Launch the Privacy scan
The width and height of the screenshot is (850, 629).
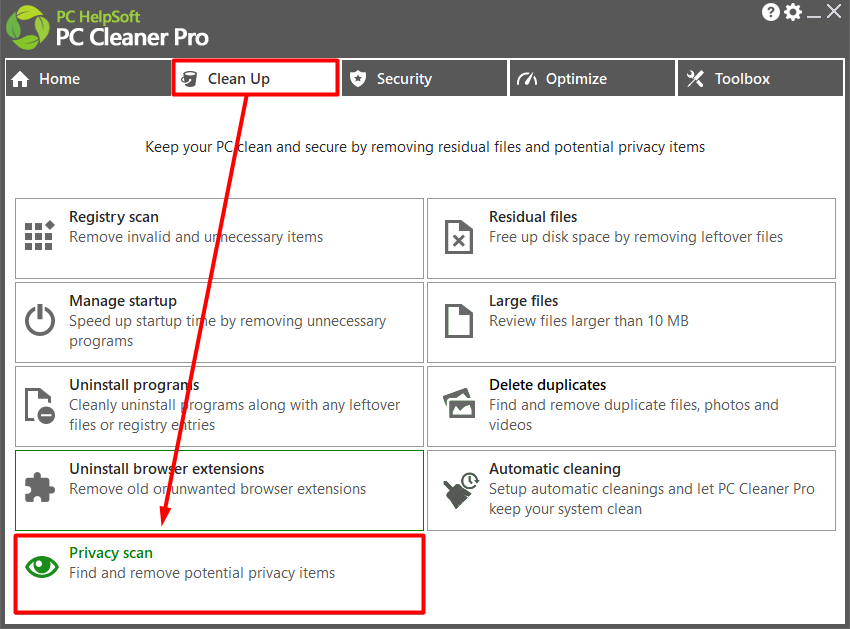pyautogui.click(x=220, y=574)
